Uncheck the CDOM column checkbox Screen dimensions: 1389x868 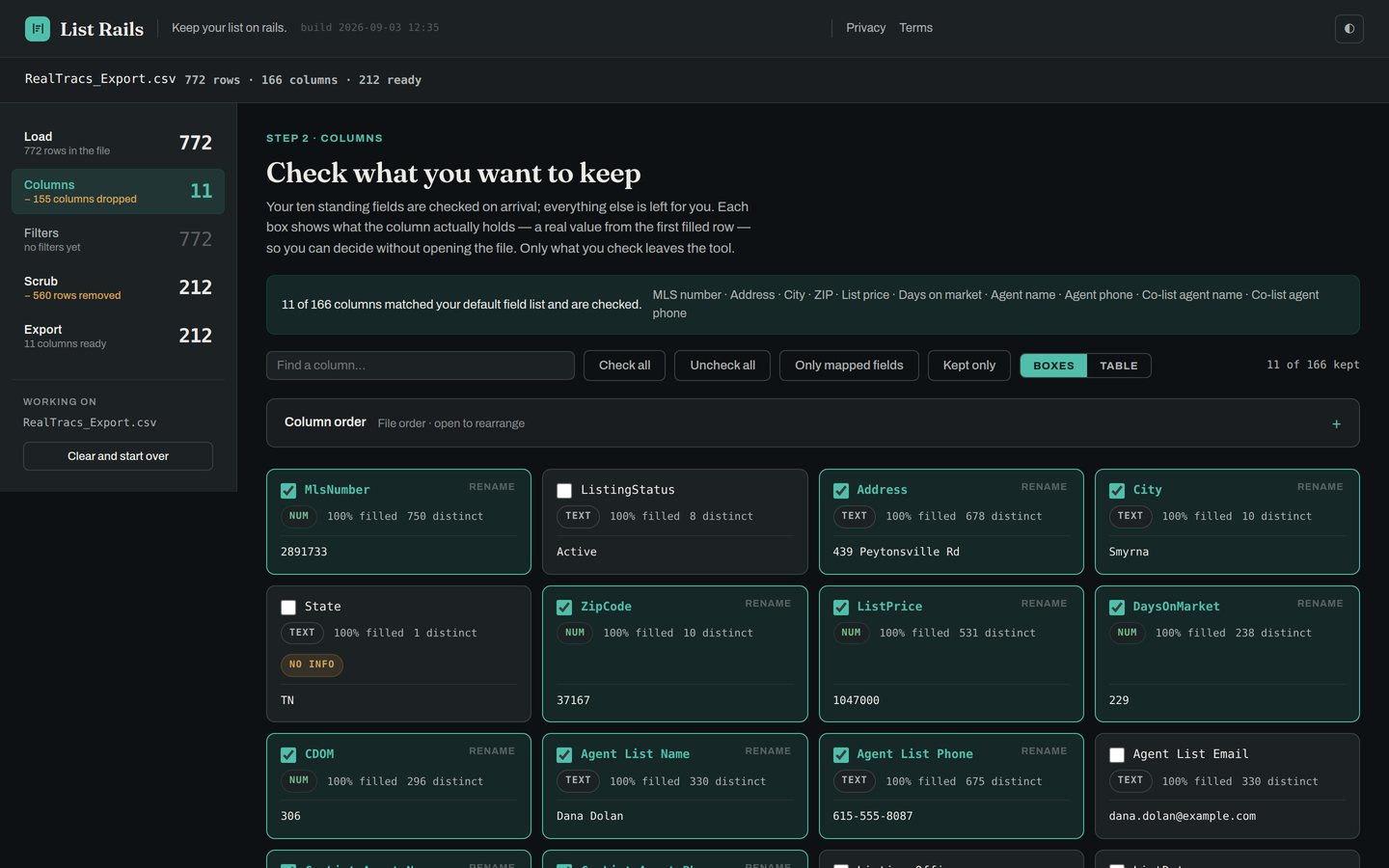pos(288,755)
